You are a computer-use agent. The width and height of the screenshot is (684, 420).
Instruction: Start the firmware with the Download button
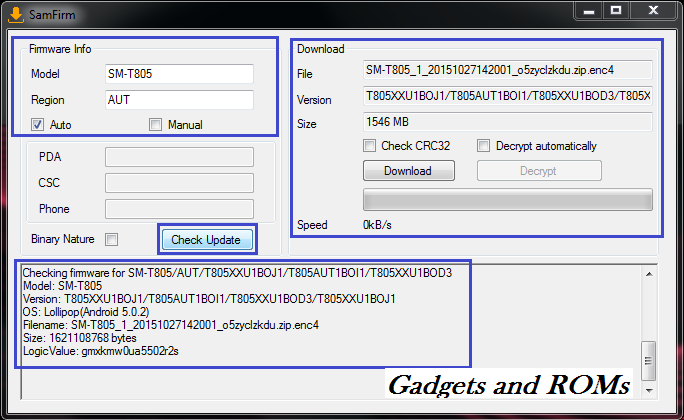coord(407,171)
